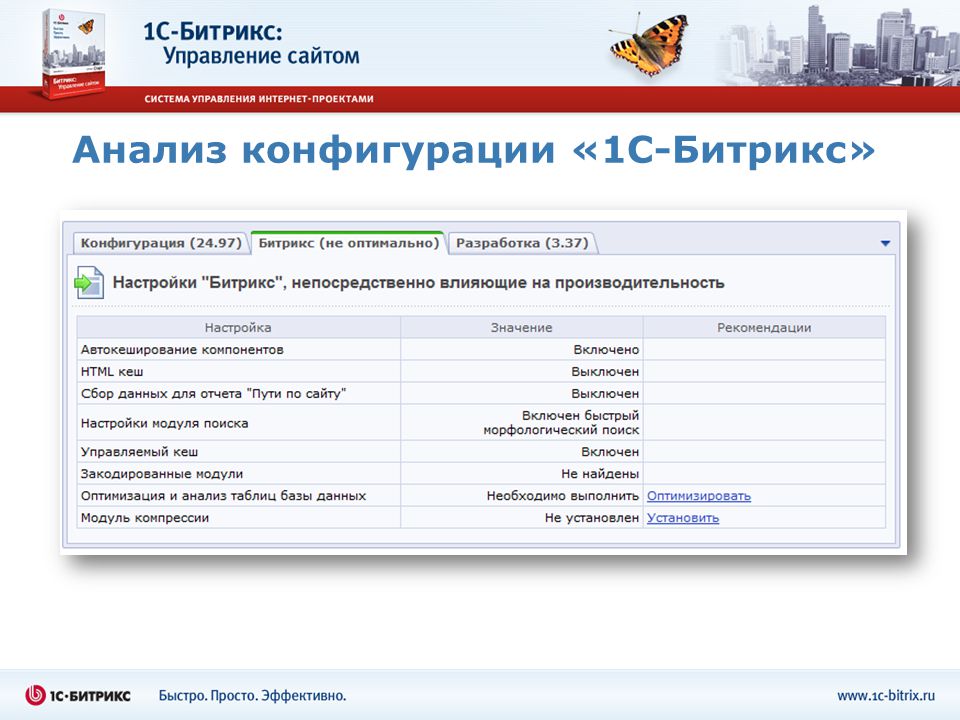
Task: Click the Значение column header
Action: pos(522,328)
